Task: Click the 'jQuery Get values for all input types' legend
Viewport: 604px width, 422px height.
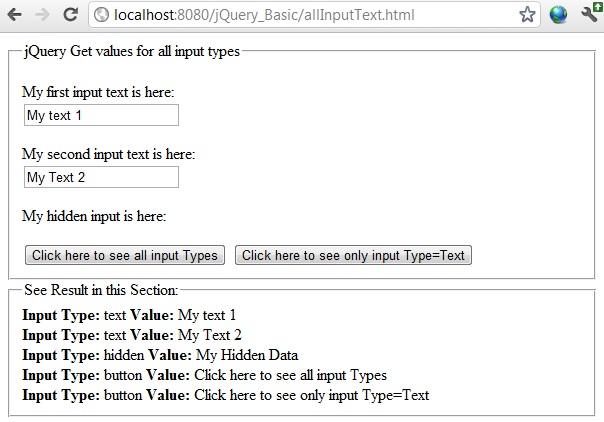Action: [x=131, y=51]
